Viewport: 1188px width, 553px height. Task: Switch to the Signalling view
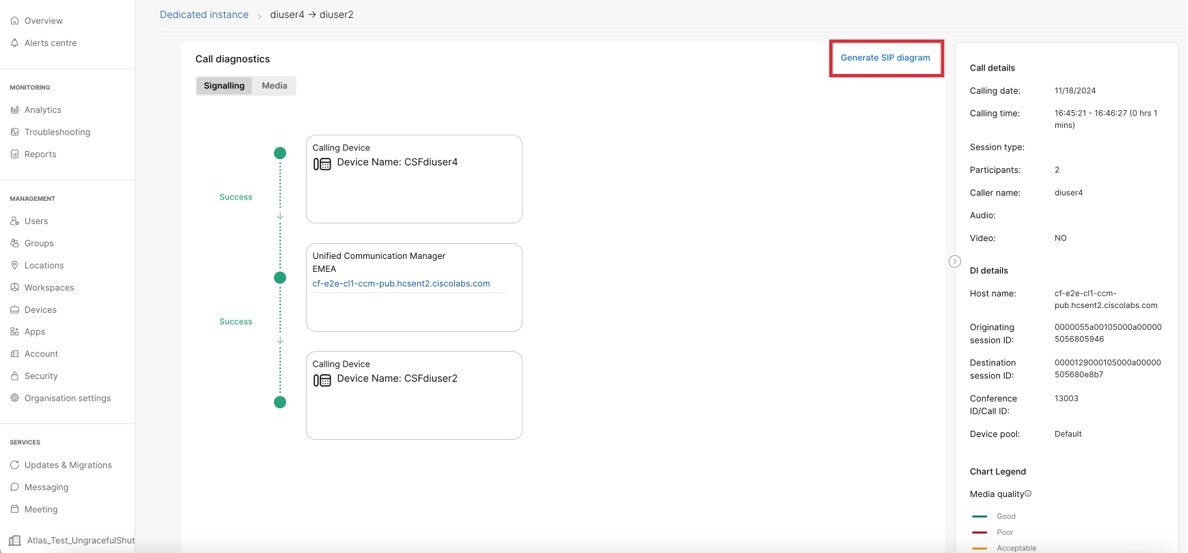[x=224, y=86]
